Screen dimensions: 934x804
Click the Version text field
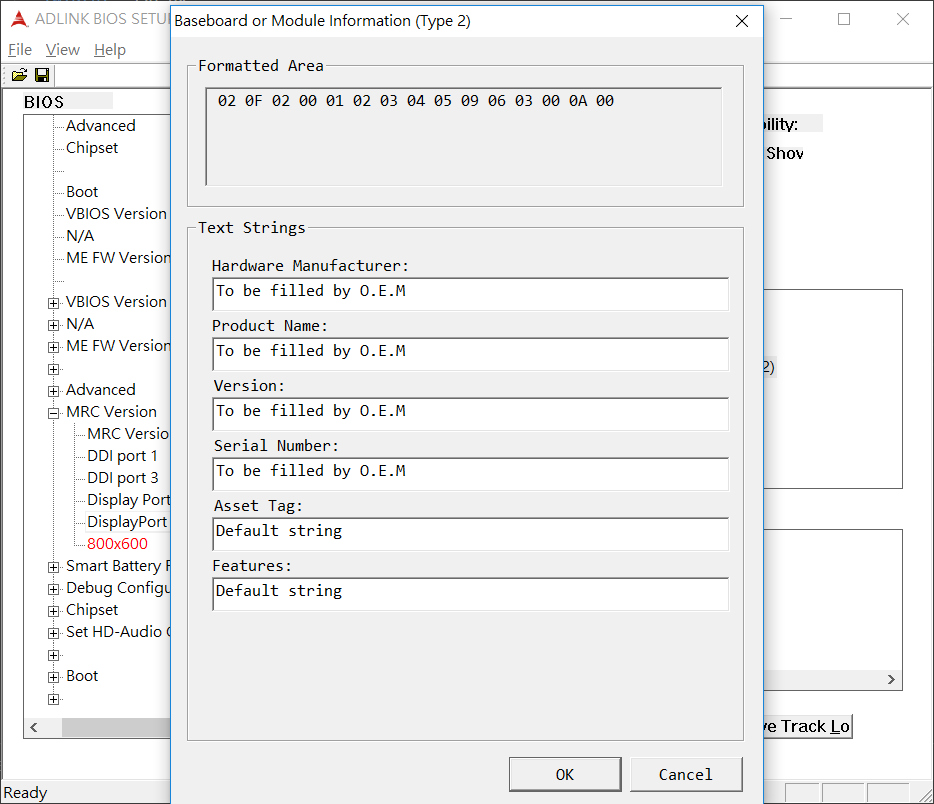click(471, 414)
